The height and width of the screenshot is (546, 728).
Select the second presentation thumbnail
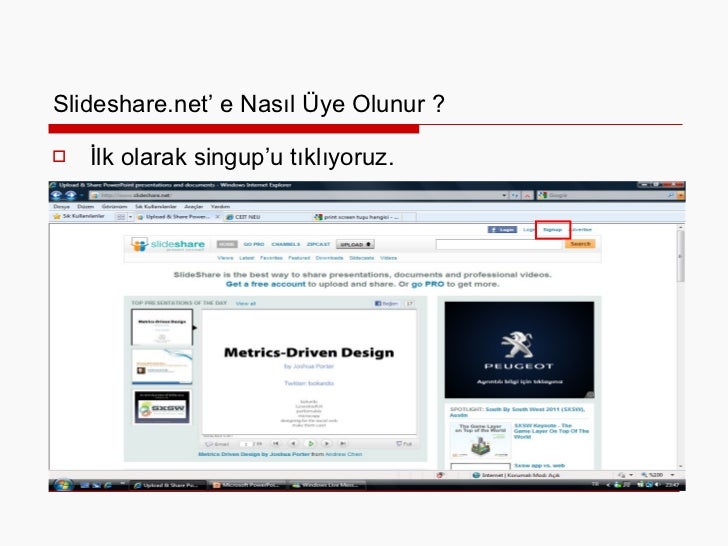tap(162, 367)
